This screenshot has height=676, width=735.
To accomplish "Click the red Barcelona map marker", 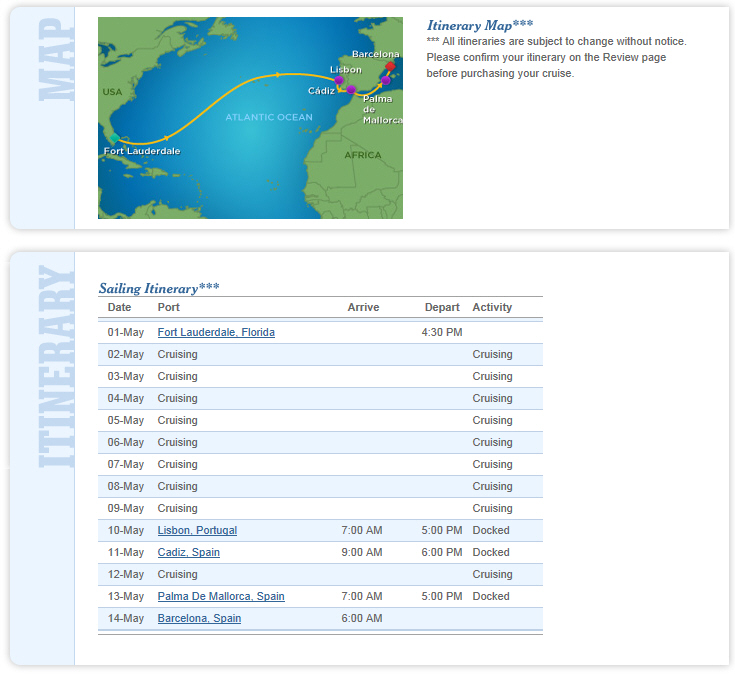I will 390,66.
